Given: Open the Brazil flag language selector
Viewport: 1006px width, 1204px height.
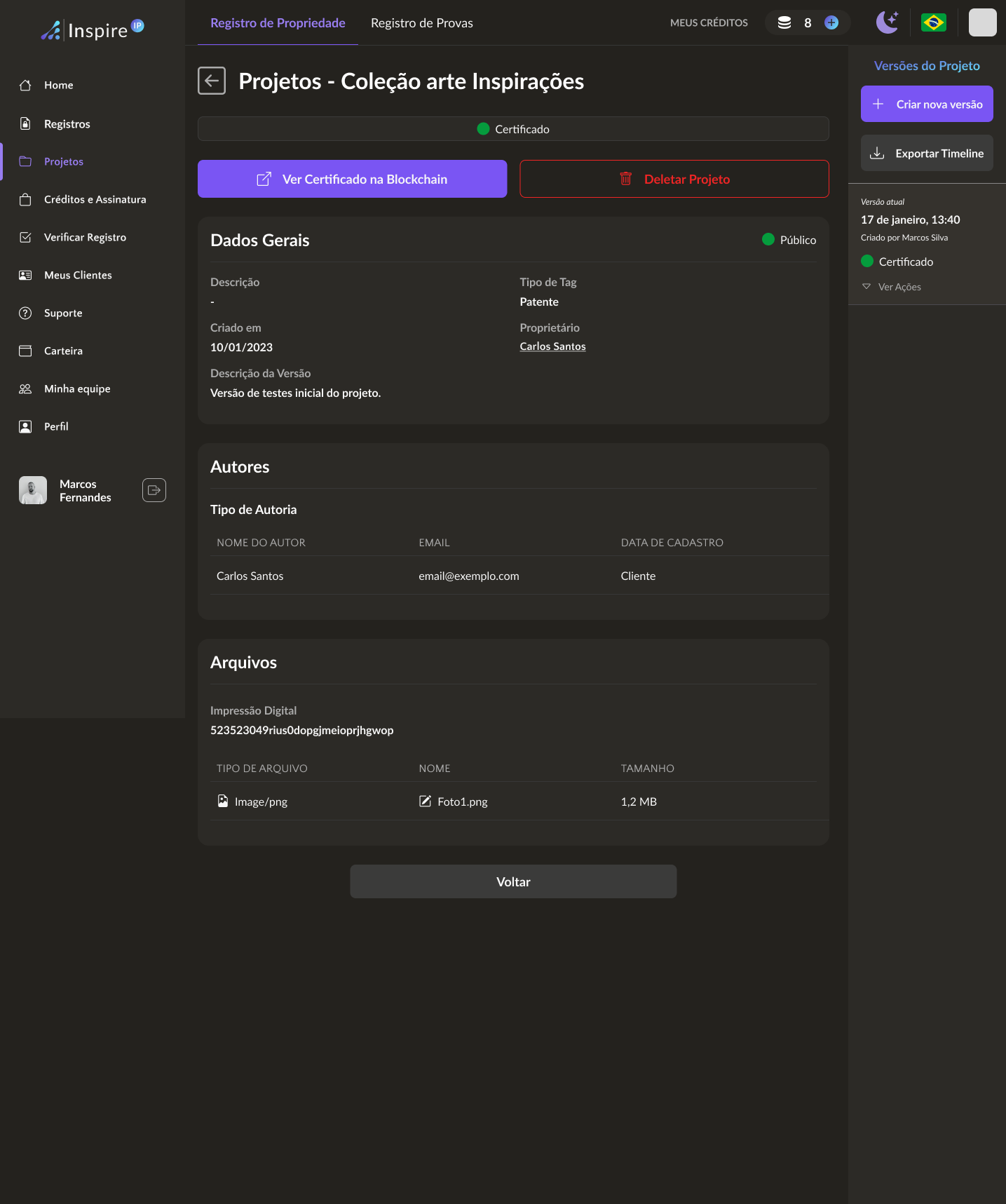Looking at the screenshot, I should tap(933, 22).
